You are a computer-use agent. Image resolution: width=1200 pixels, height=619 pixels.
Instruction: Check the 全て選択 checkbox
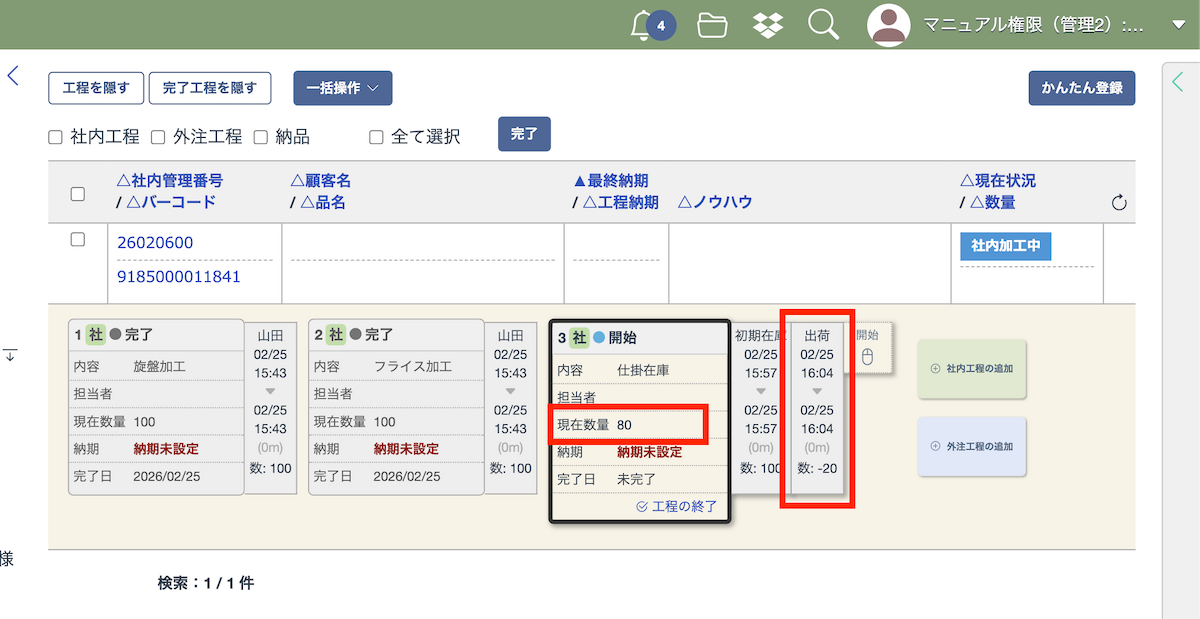[376, 137]
